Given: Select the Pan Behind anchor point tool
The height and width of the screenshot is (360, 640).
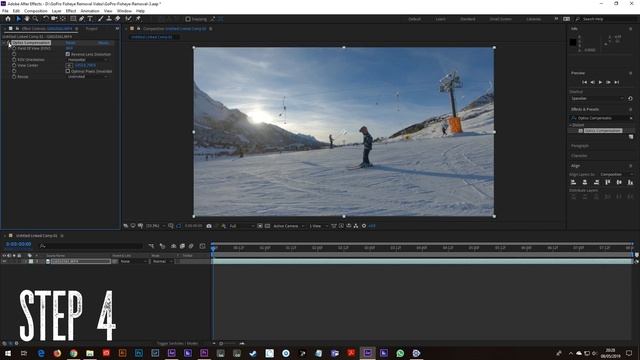Looking at the screenshot, I should (x=63, y=19).
